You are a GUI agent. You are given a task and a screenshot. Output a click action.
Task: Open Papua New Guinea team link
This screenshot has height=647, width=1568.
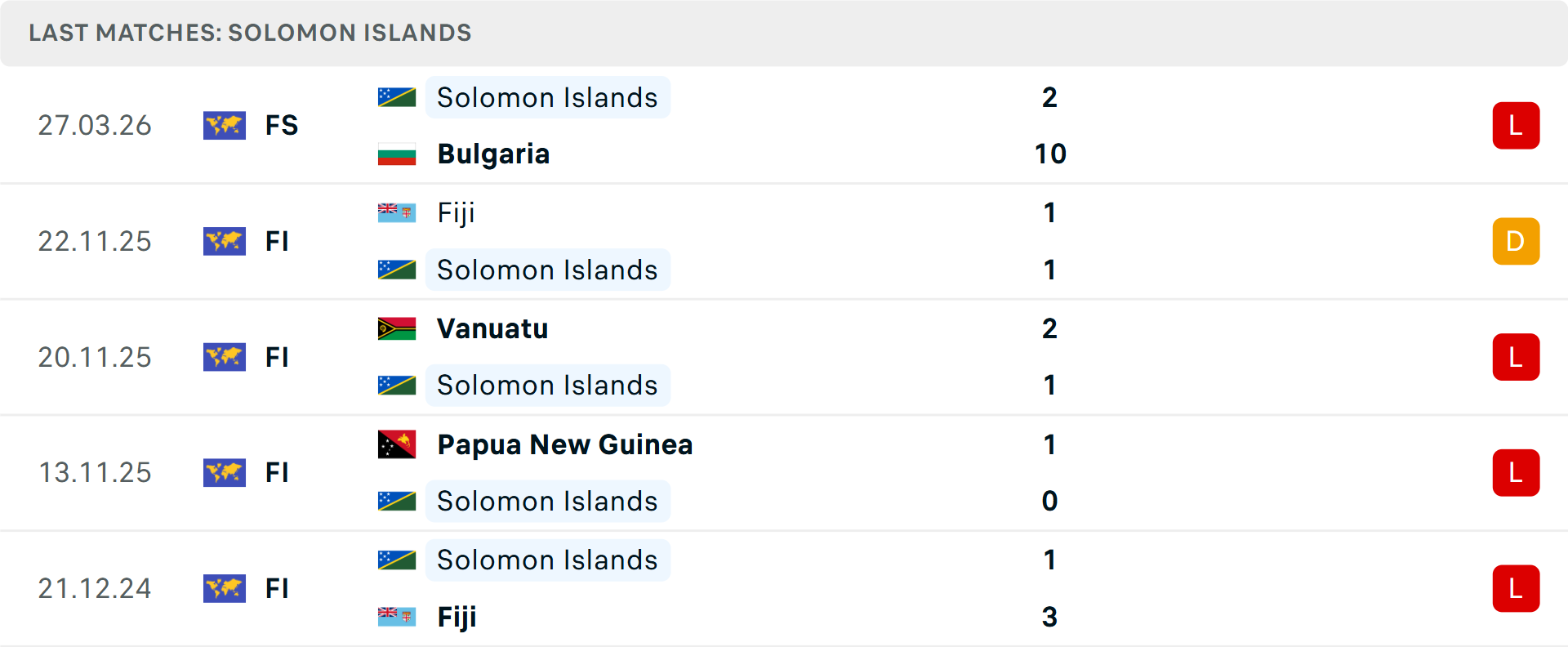click(564, 444)
